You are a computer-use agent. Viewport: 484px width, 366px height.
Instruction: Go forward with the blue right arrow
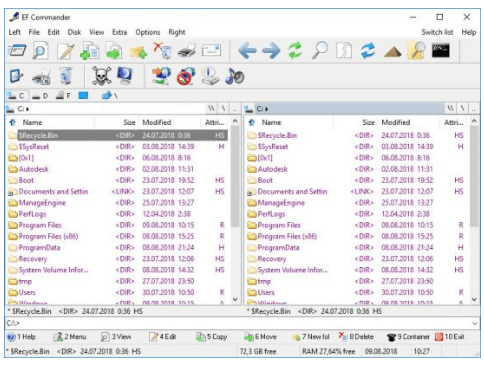tap(271, 51)
